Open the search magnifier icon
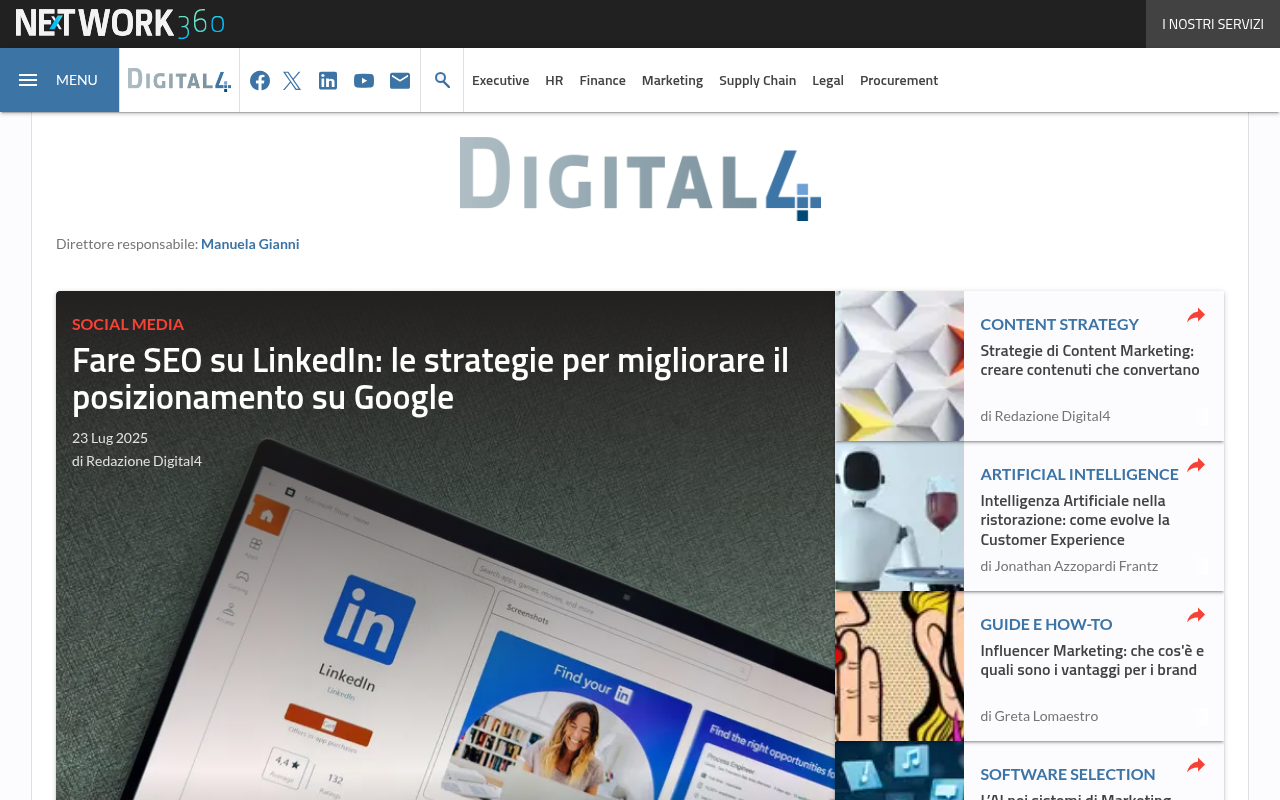Viewport: 1280px width, 800px height. tap(442, 80)
